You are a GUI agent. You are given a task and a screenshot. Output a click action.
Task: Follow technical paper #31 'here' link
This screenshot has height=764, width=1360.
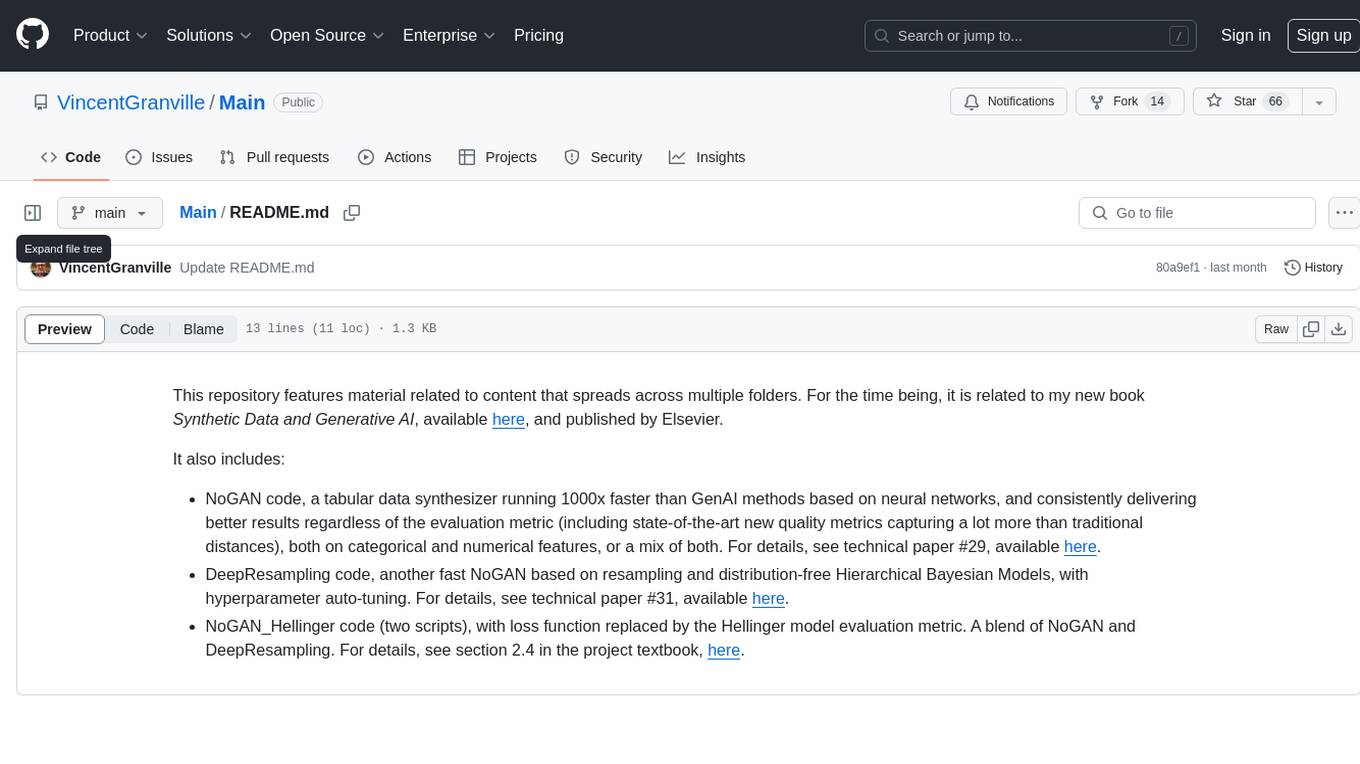tap(768, 598)
